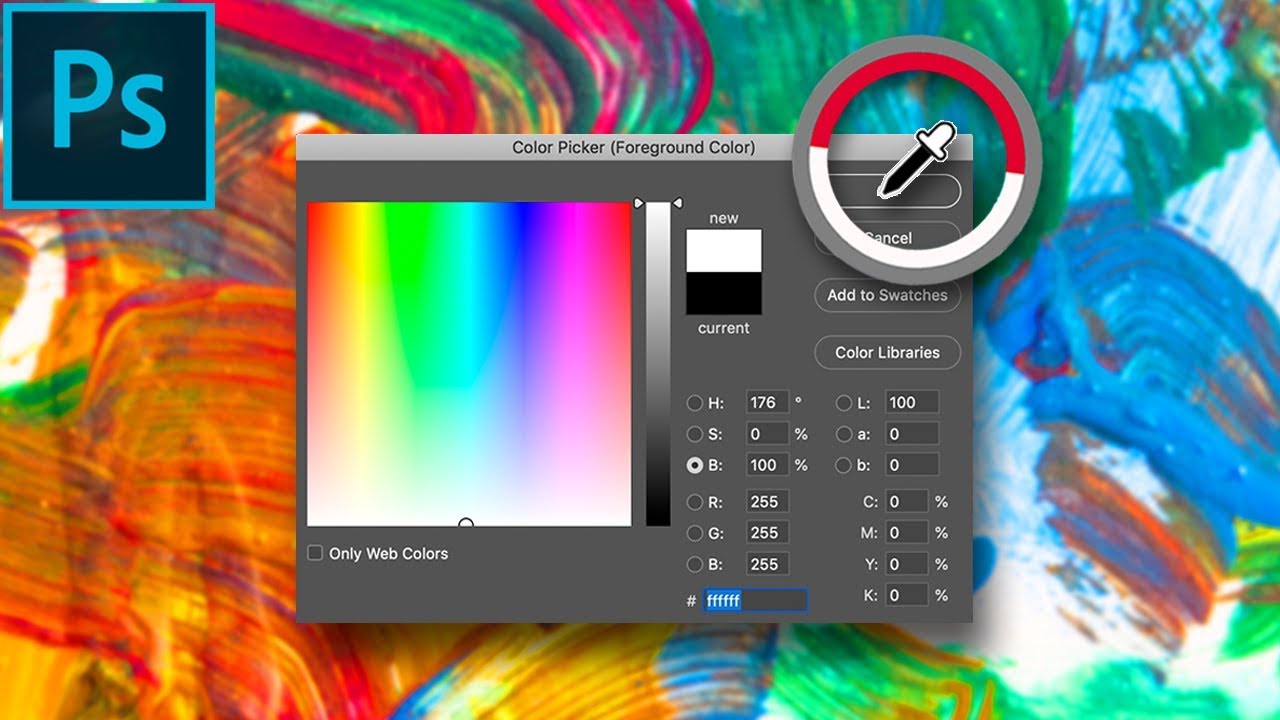
Task: Select the Lab a radio button
Action: (x=844, y=434)
